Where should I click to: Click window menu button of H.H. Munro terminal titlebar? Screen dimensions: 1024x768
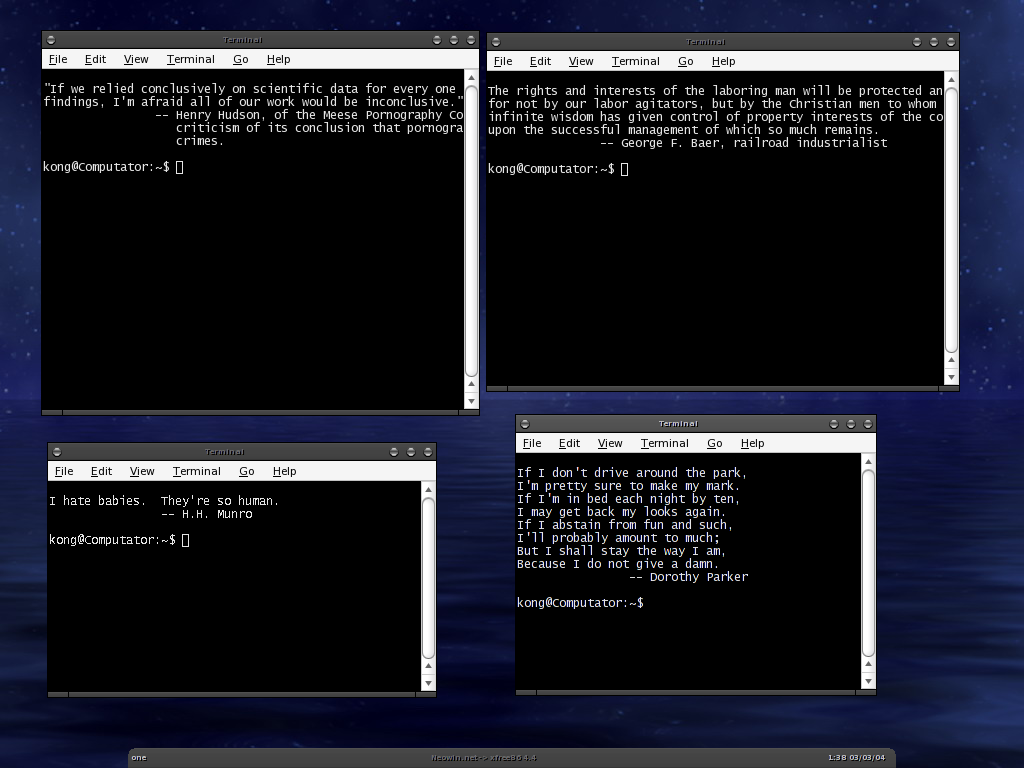pyautogui.click(x=57, y=452)
